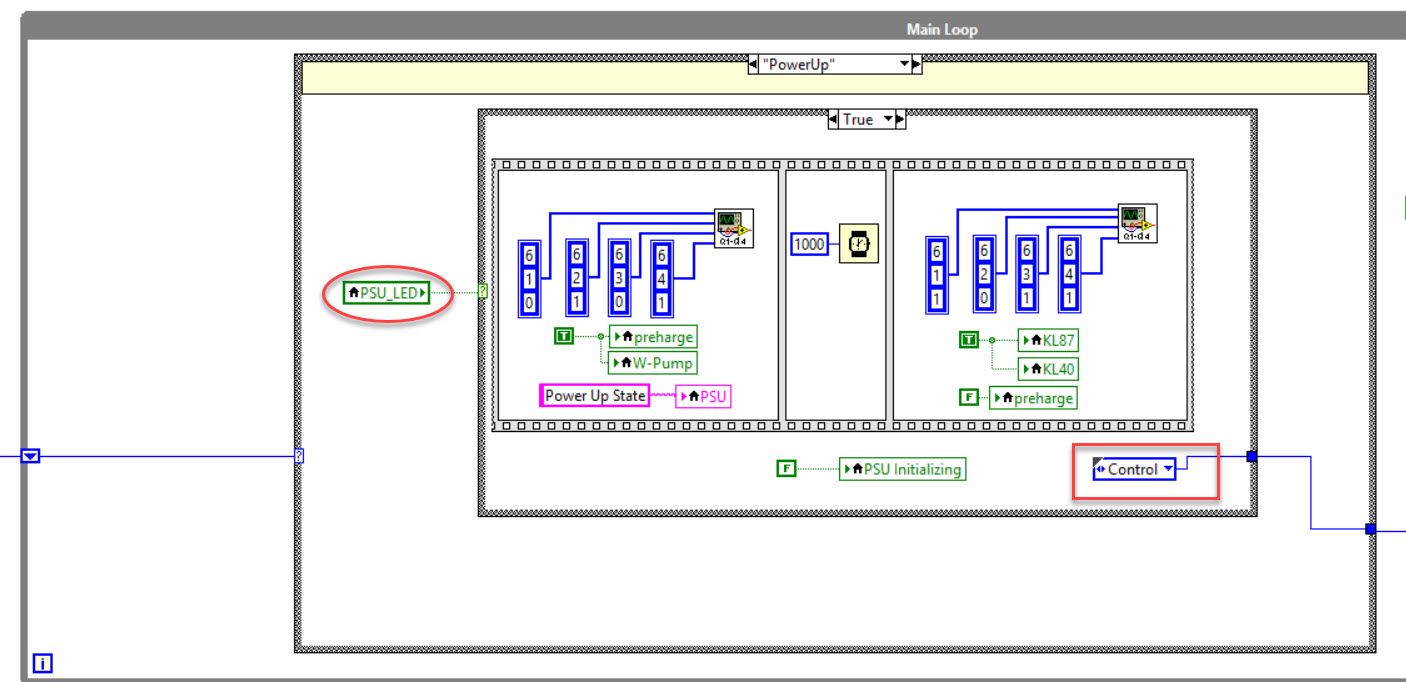The image size is (1406, 682).
Task: Open the True case selector dropdown arrow
Action: pos(887,120)
